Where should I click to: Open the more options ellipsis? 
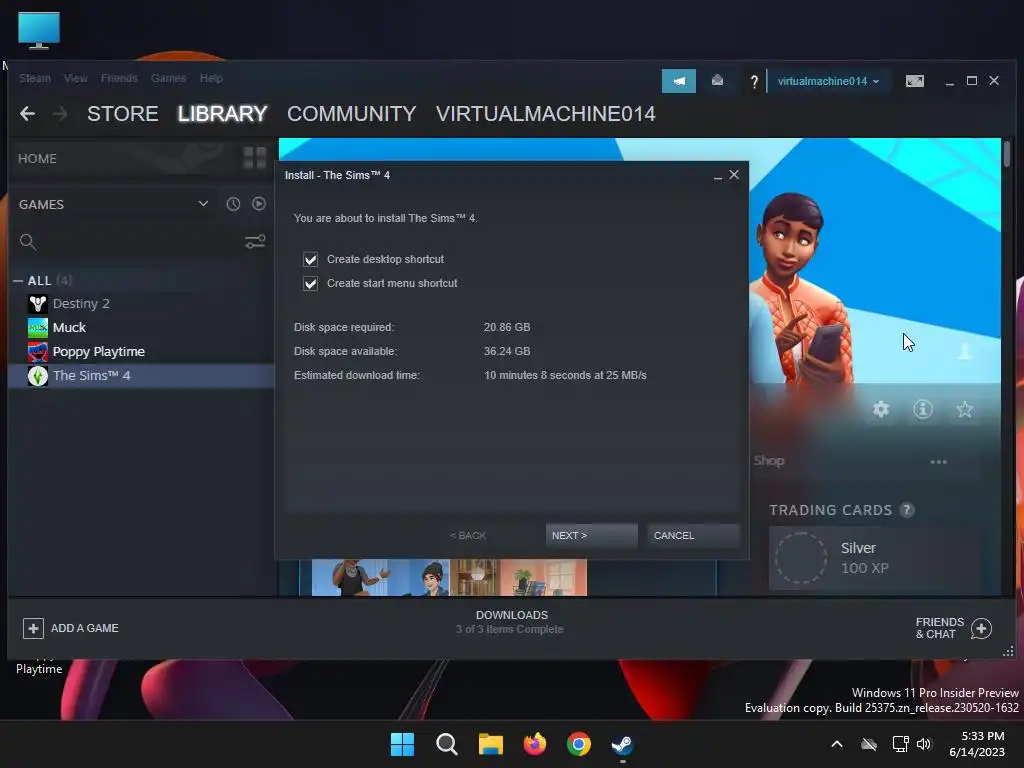coord(938,462)
